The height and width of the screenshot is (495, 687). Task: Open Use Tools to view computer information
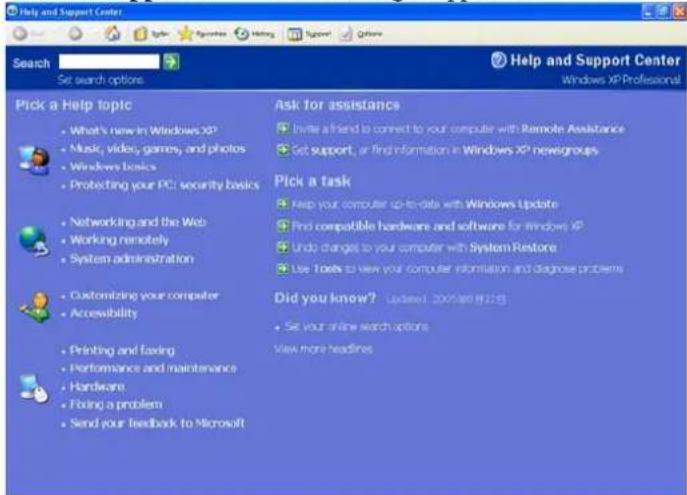[x=457, y=269]
